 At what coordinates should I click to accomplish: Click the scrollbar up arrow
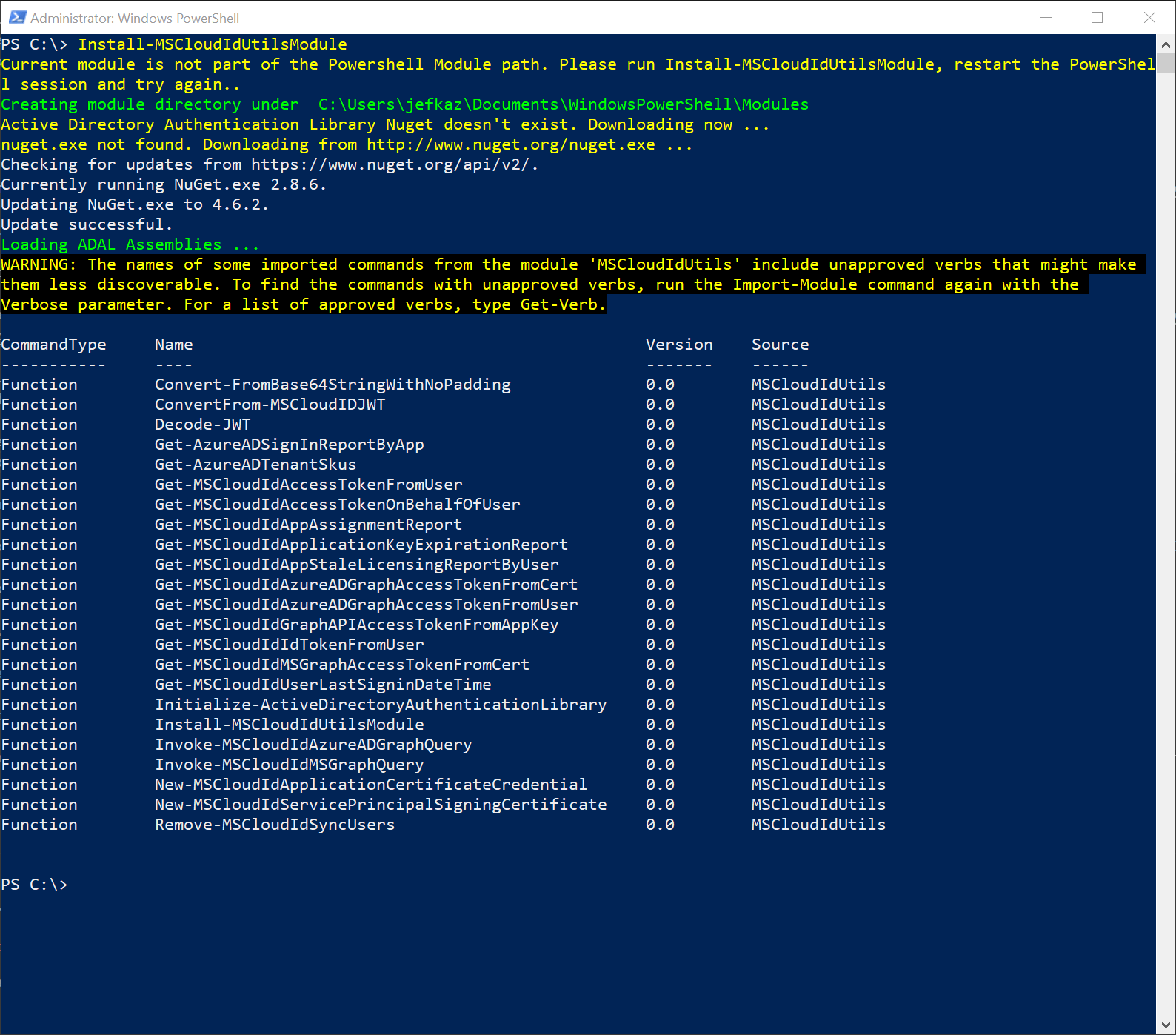pyautogui.click(x=1166, y=44)
